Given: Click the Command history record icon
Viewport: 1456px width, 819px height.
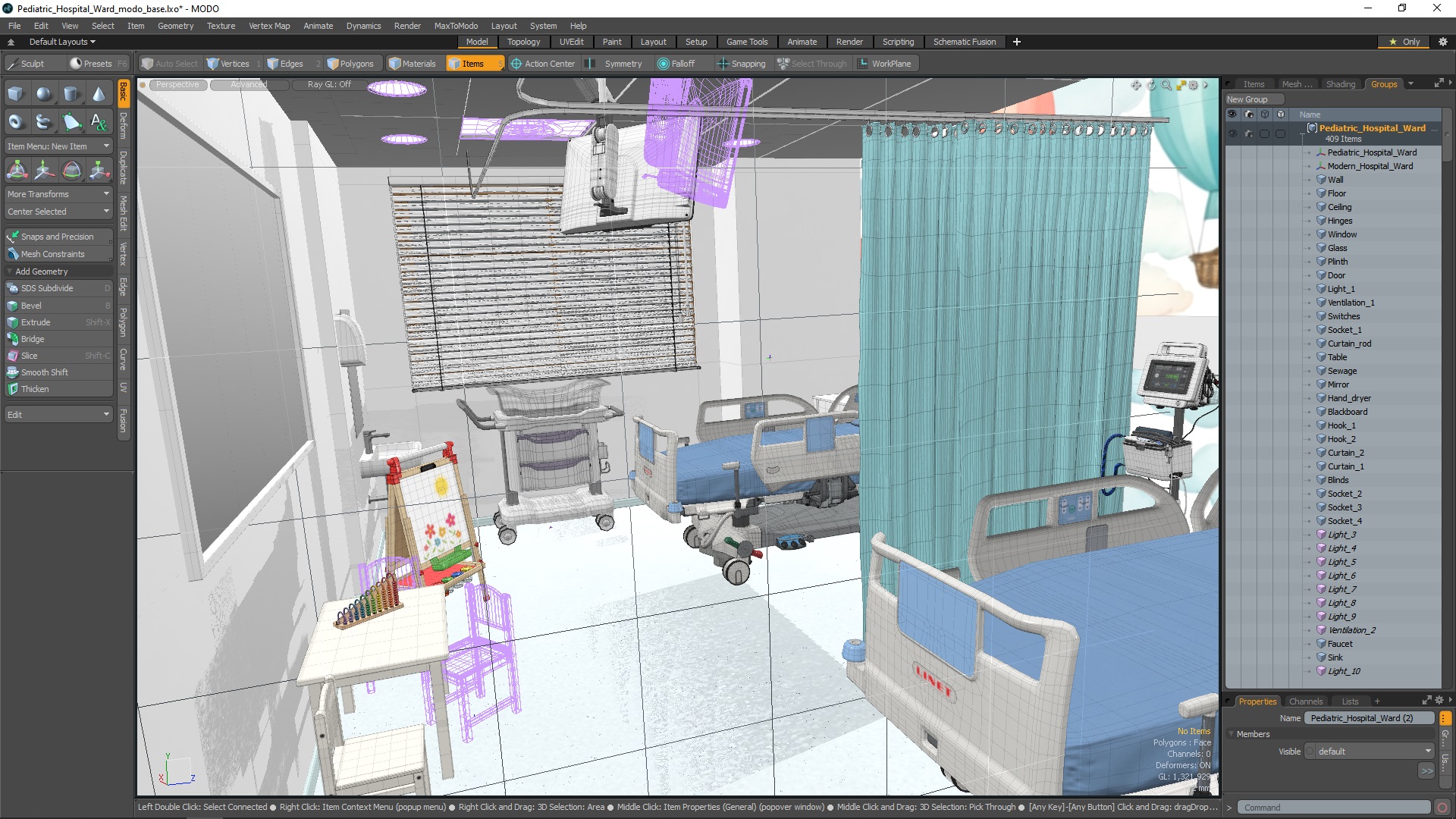Looking at the screenshot, I should click(x=1442, y=808).
